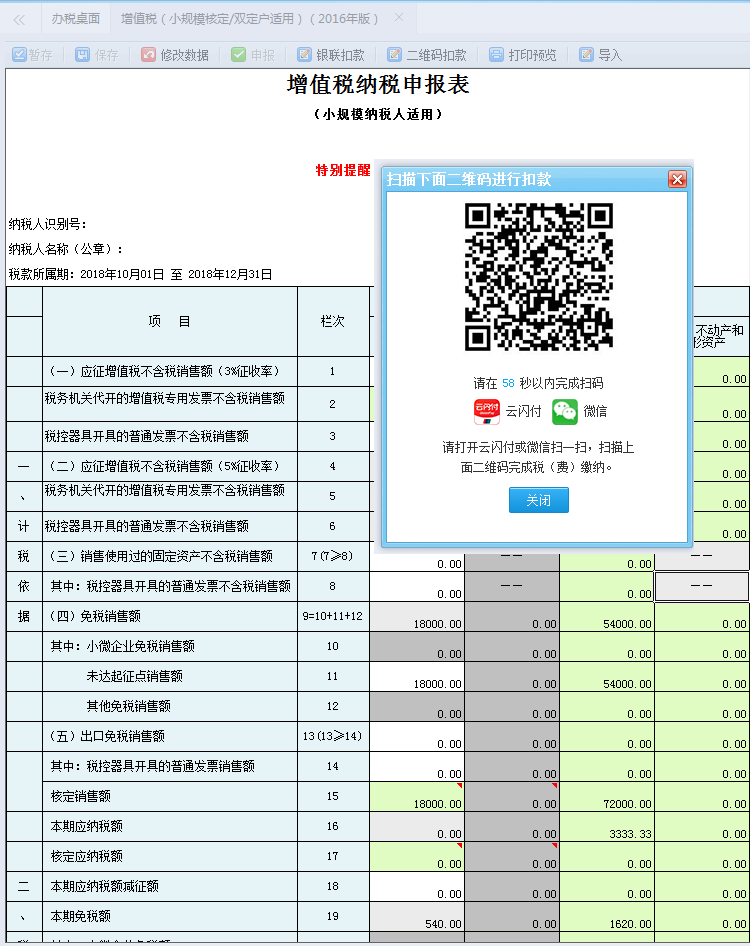The width and height of the screenshot is (750, 946).
Task: Click the 打印预览 printer icon
Action: tap(496, 55)
